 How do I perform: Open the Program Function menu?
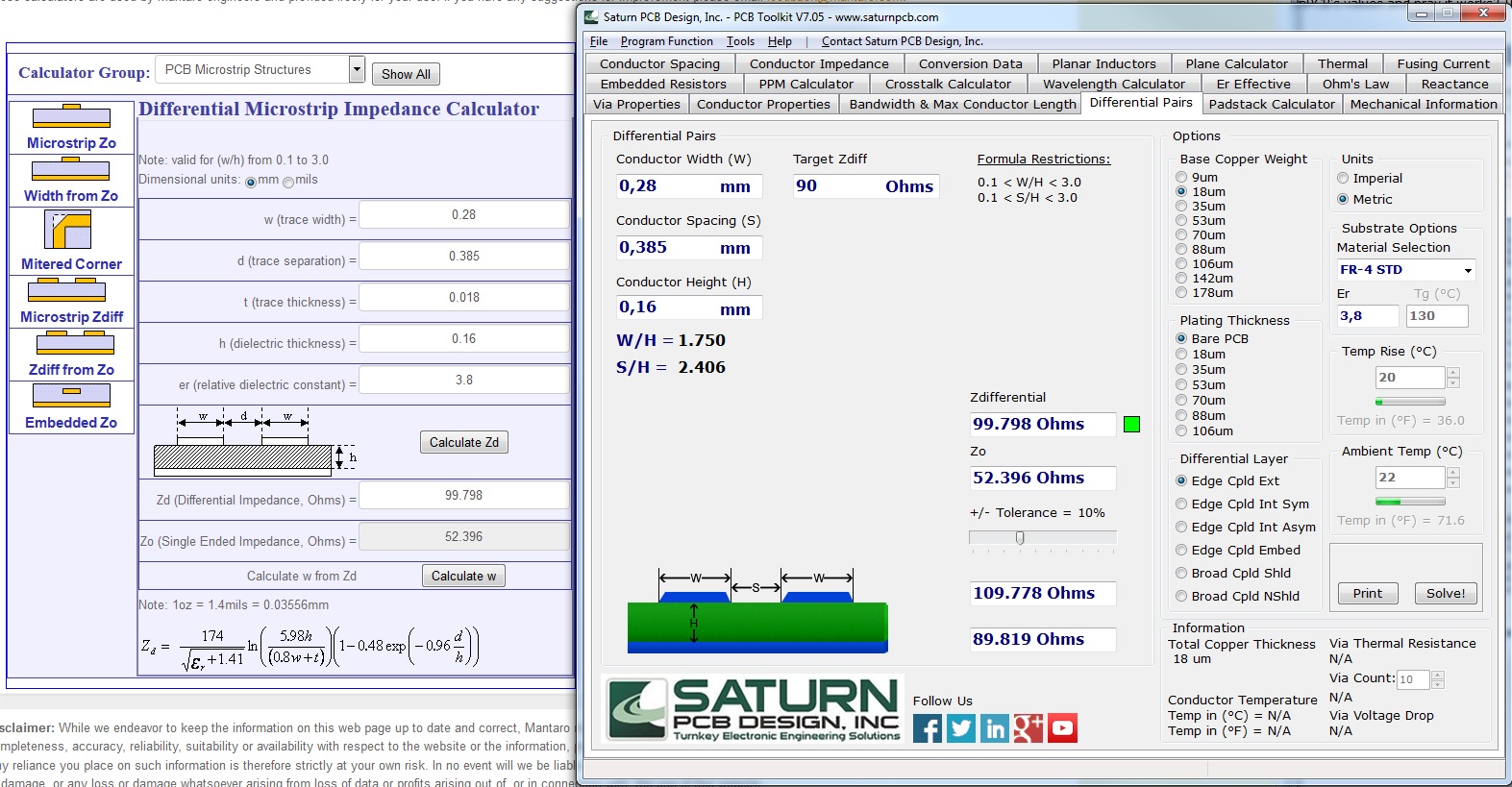667,41
